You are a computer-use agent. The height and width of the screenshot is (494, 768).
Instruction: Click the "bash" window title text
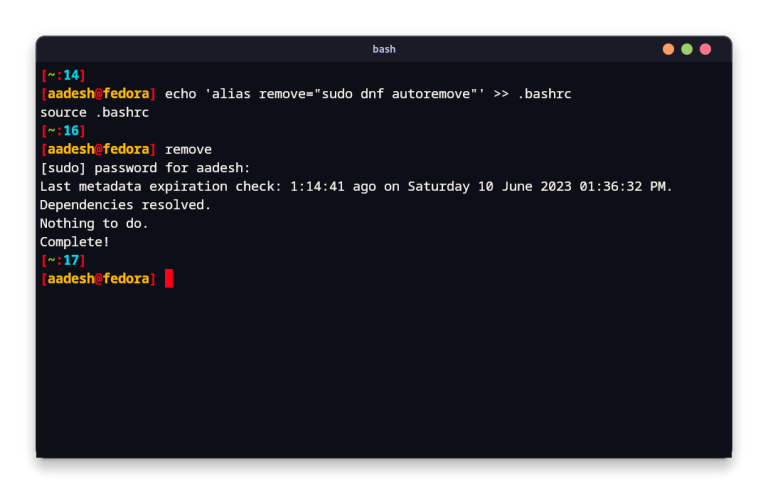(384, 49)
